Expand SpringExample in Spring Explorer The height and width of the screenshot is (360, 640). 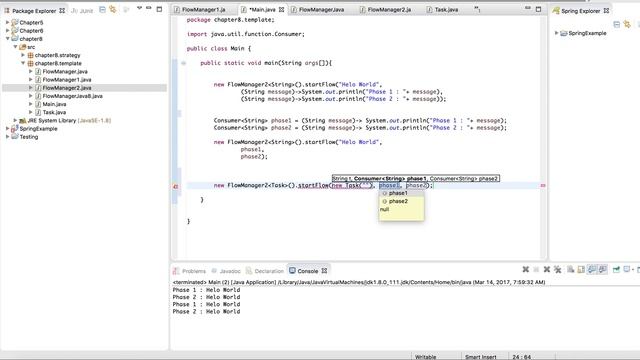[x=556, y=33]
